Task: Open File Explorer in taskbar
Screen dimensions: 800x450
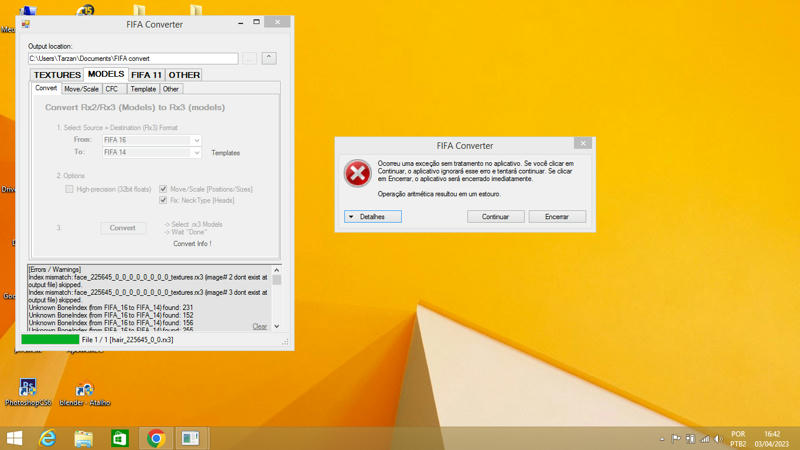Action: pyautogui.click(x=84, y=438)
